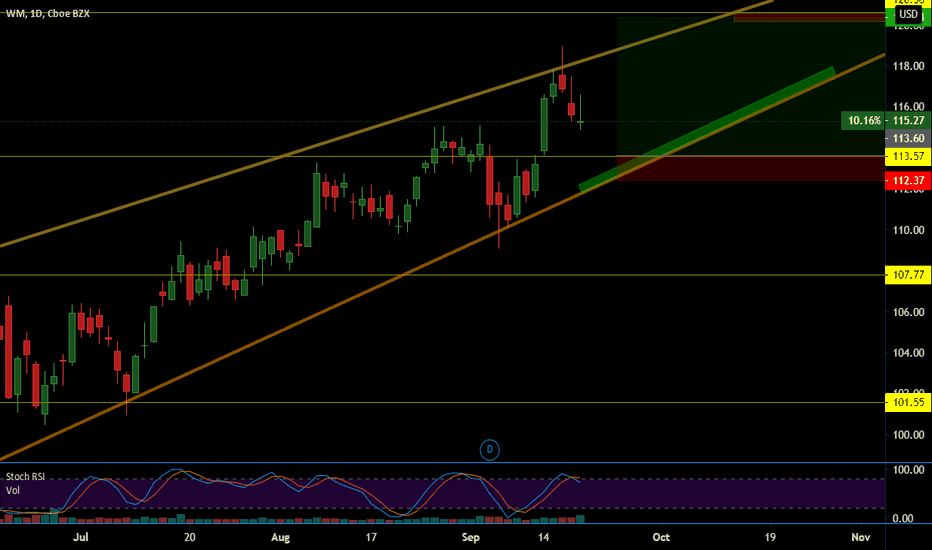Click the 104.00 price axis value

pyautogui.click(x=908, y=353)
